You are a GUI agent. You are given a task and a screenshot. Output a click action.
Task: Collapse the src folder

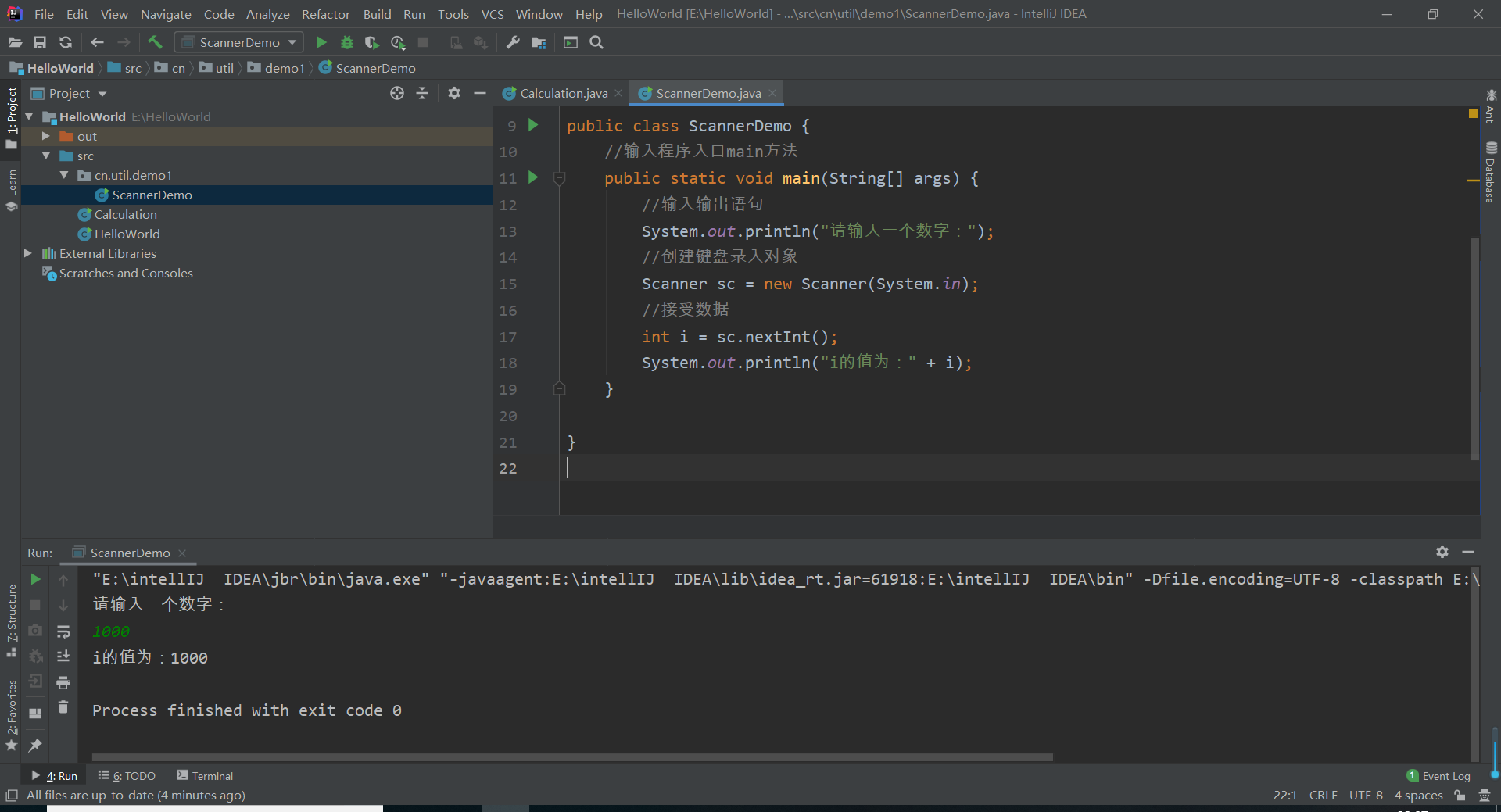46,156
